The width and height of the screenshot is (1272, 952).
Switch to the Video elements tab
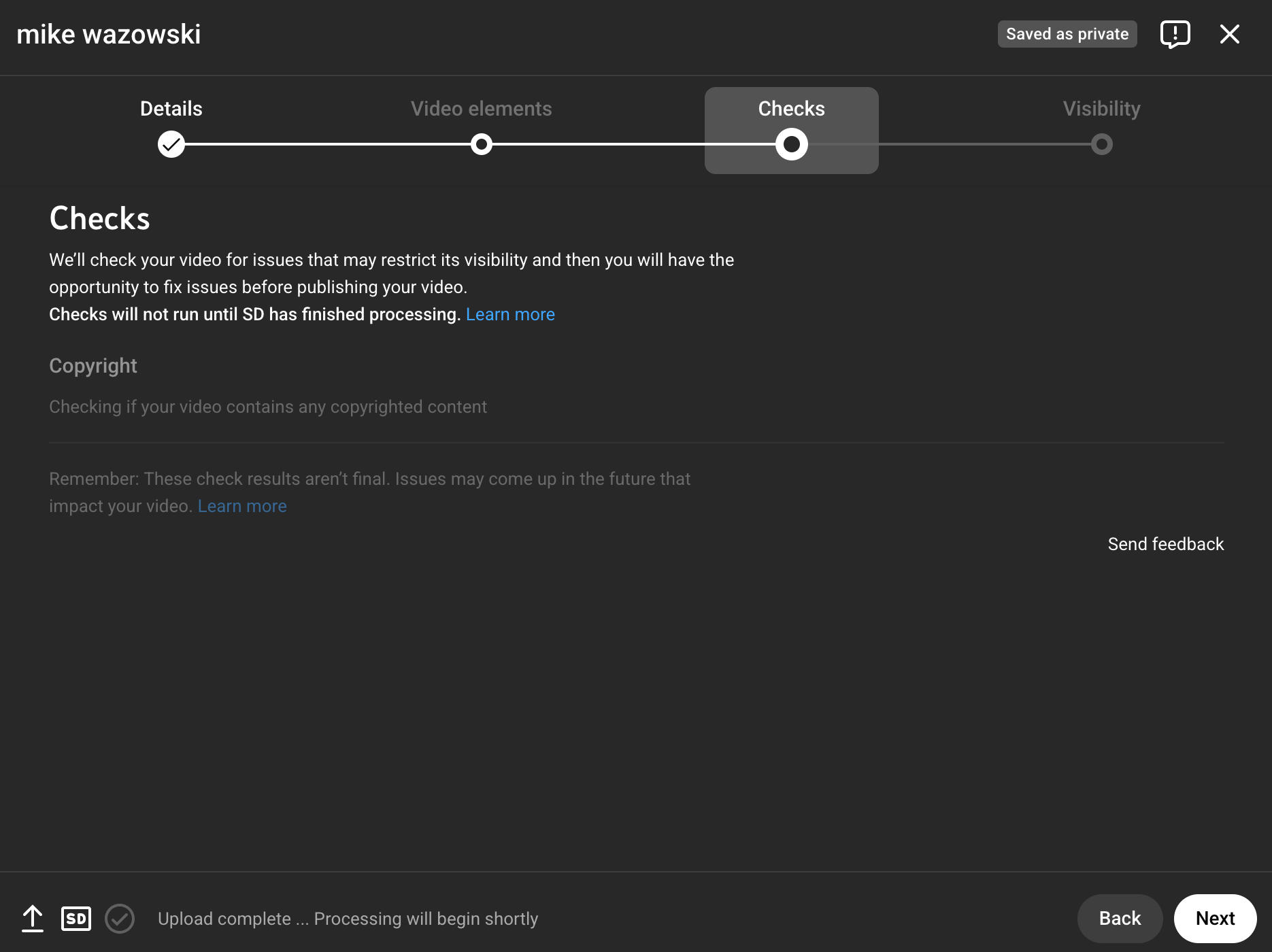[x=481, y=108]
